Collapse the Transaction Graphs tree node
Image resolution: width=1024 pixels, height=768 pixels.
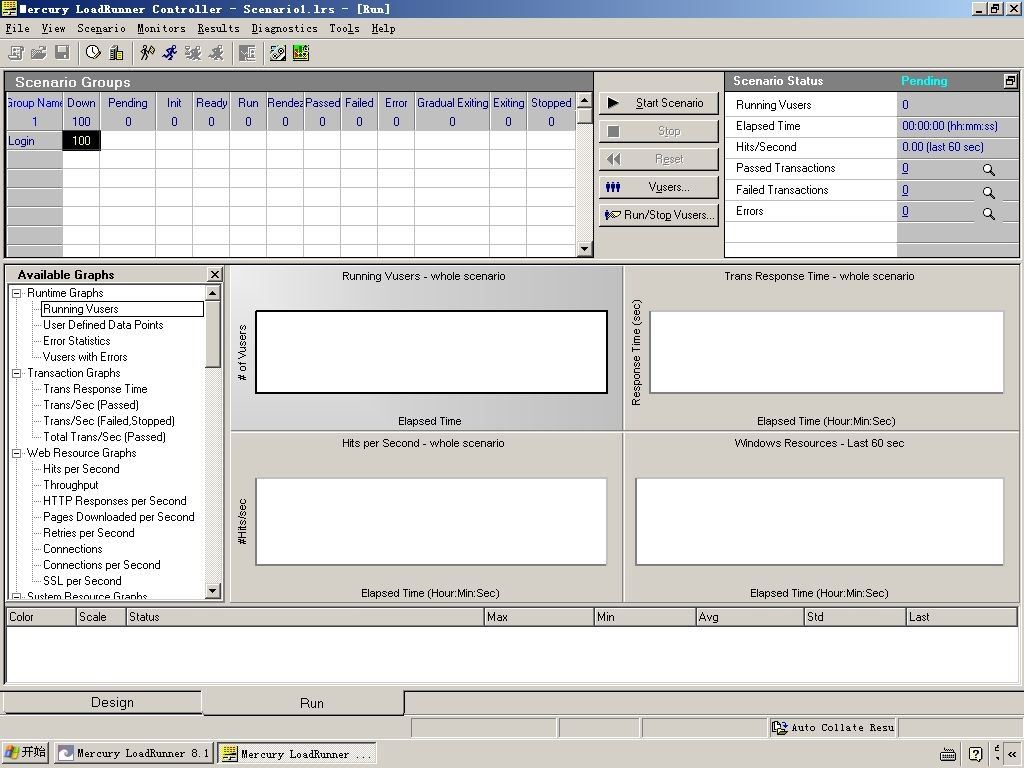pyautogui.click(x=17, y=374)
